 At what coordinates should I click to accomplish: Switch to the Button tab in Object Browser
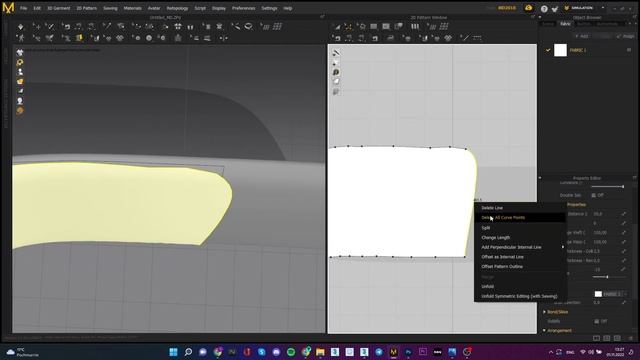point(583,24)
